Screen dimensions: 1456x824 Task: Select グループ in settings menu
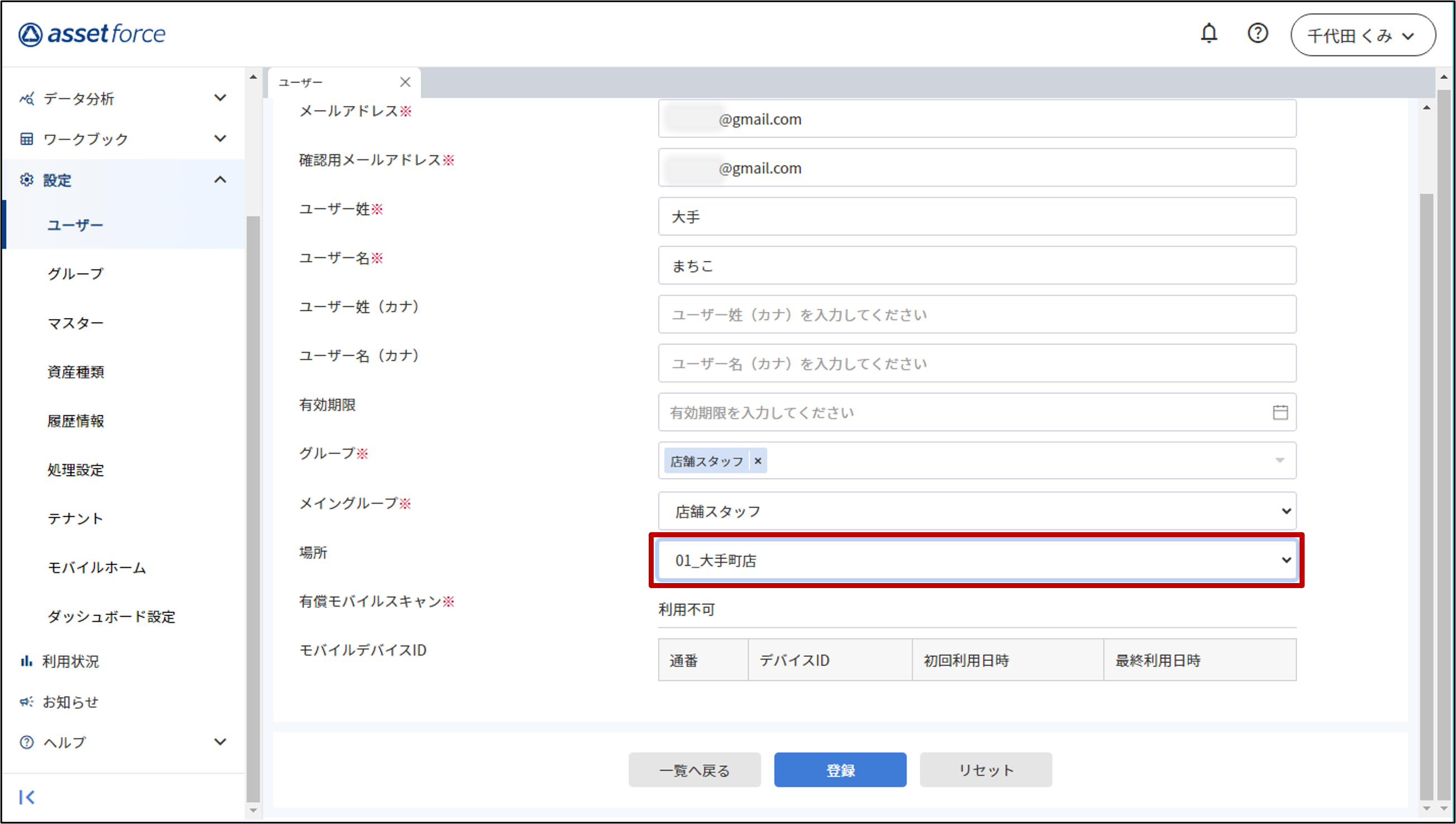[76, 274]
